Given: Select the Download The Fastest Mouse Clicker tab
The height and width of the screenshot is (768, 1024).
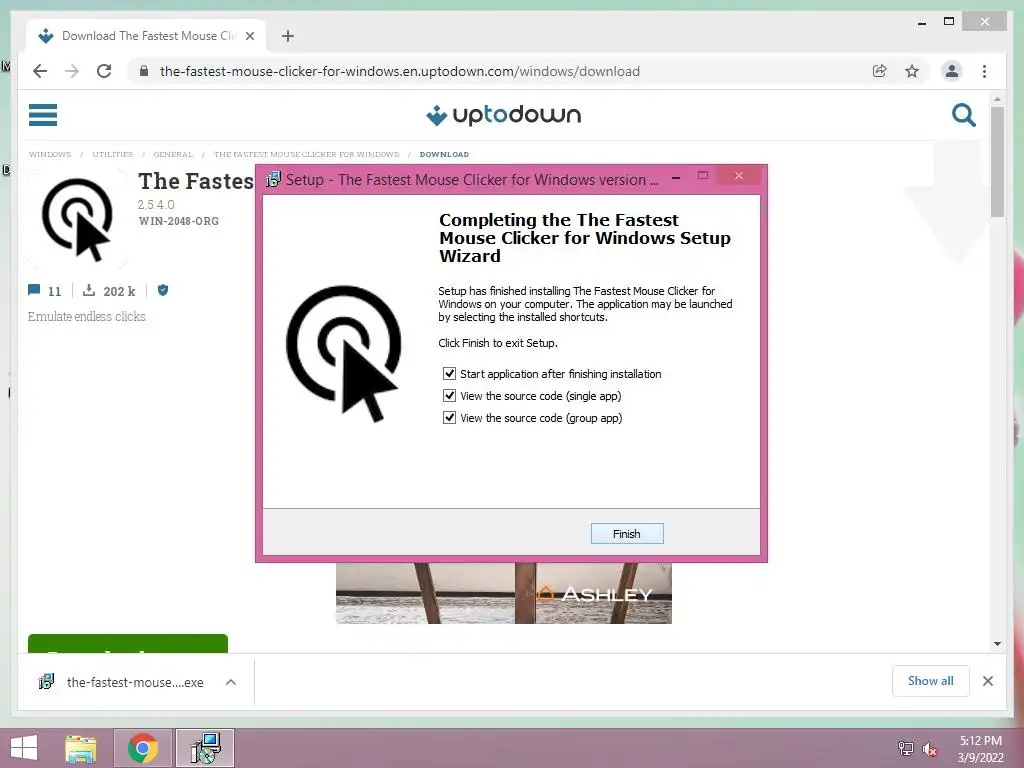Looking at the screenshot, I should (x=146, y=36).
